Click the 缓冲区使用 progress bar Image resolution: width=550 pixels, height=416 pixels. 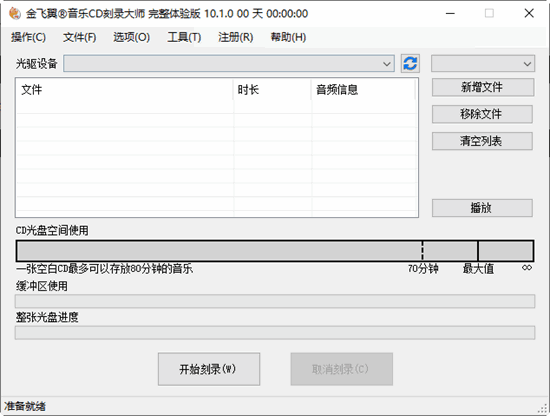275,301
